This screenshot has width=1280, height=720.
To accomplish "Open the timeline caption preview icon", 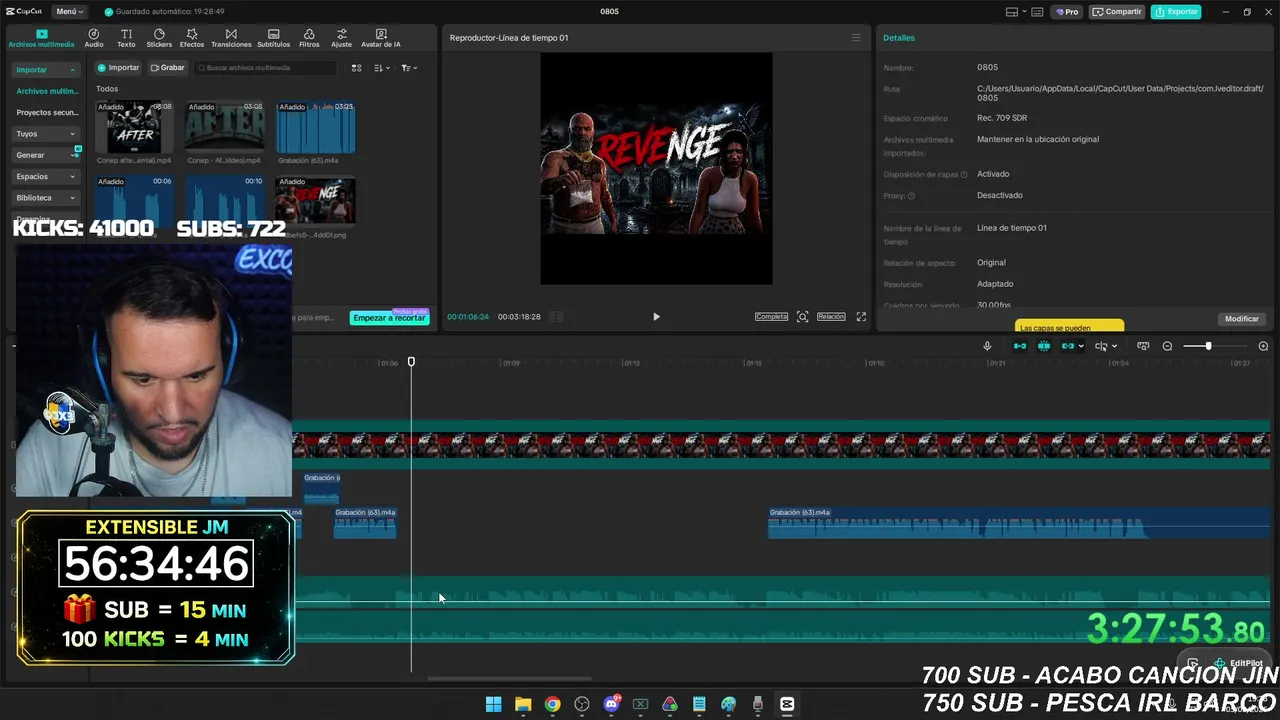I will (x=1143, y=346).
